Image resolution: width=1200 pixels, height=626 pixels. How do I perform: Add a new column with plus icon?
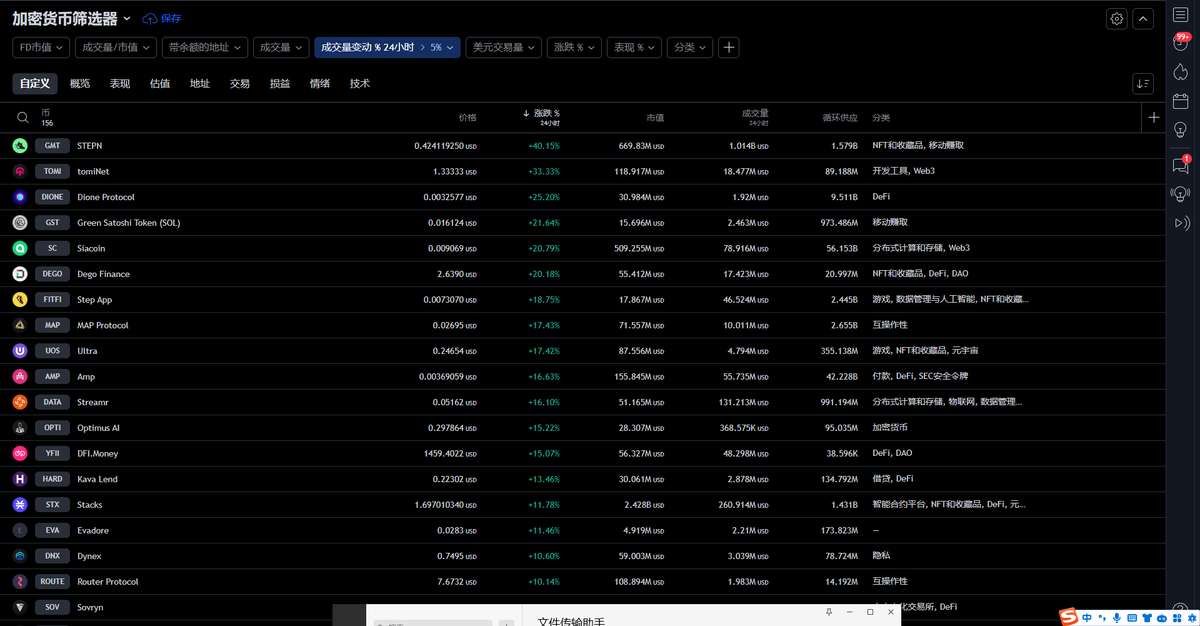1154,117
